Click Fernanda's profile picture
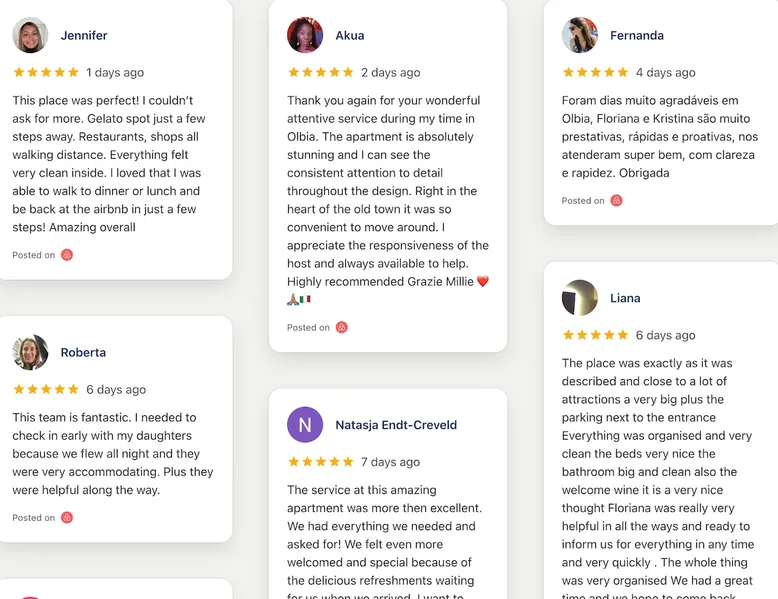 click(580, 35)
